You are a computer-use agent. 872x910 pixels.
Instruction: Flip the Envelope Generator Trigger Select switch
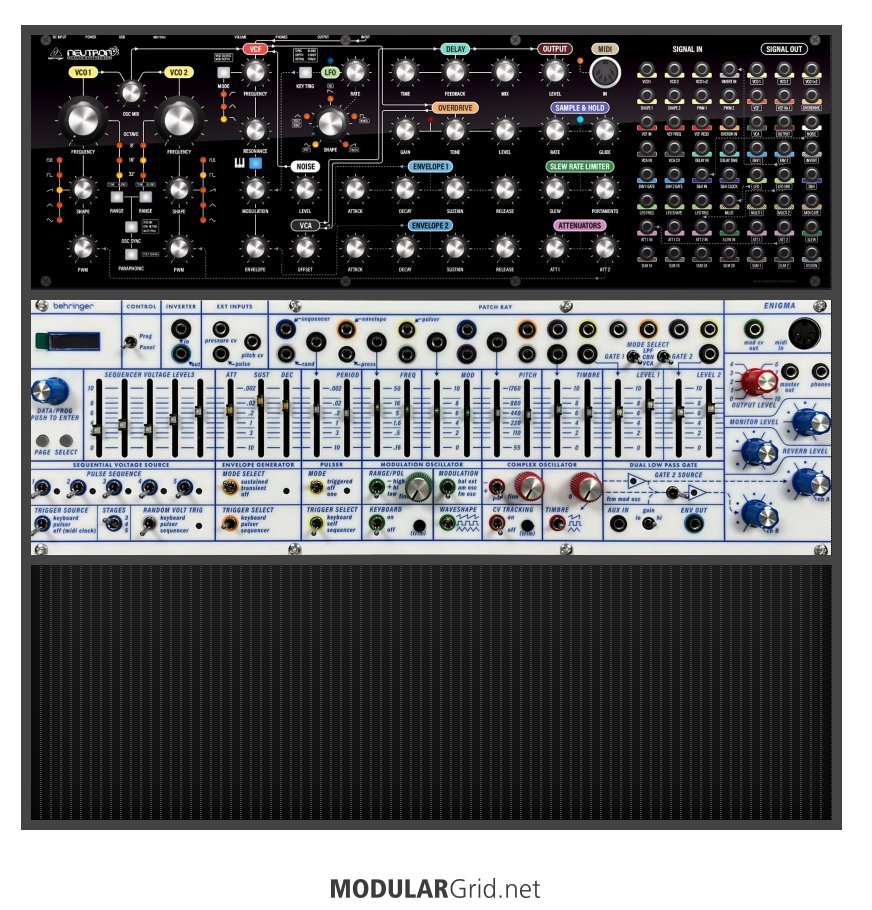tap(230, 523)
